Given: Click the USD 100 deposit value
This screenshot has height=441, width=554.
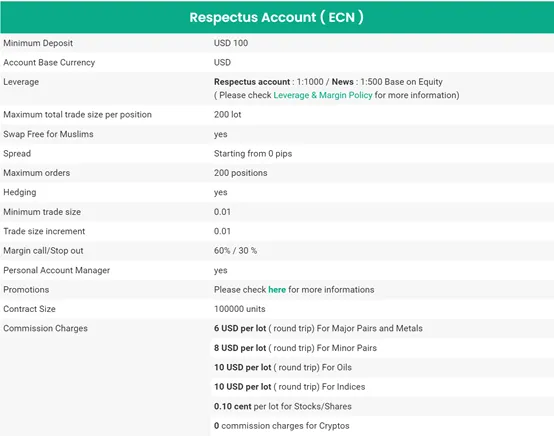Looking at the screenshot, I should [x=231, y=43].
